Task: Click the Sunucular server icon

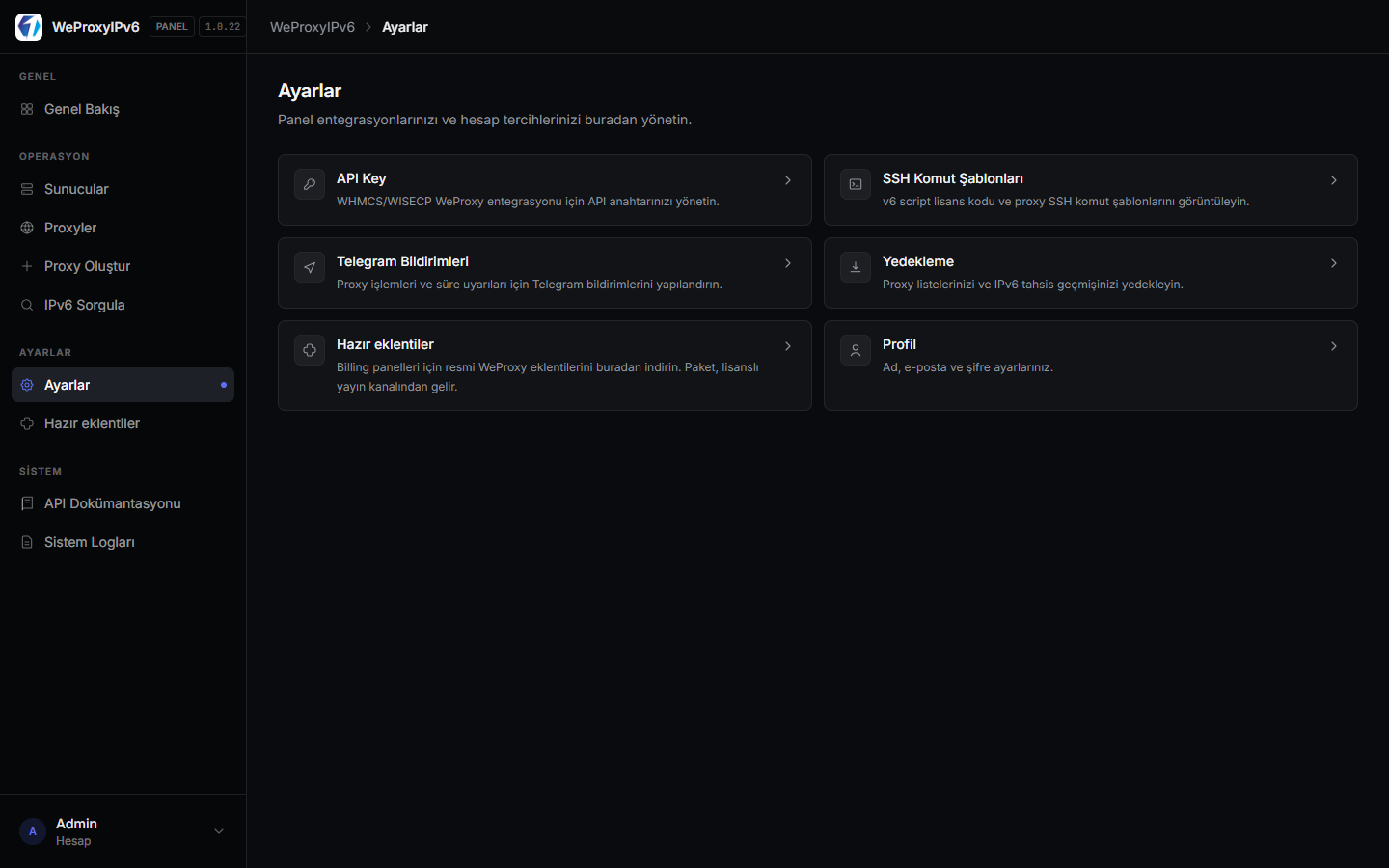Action: point(27,189)
